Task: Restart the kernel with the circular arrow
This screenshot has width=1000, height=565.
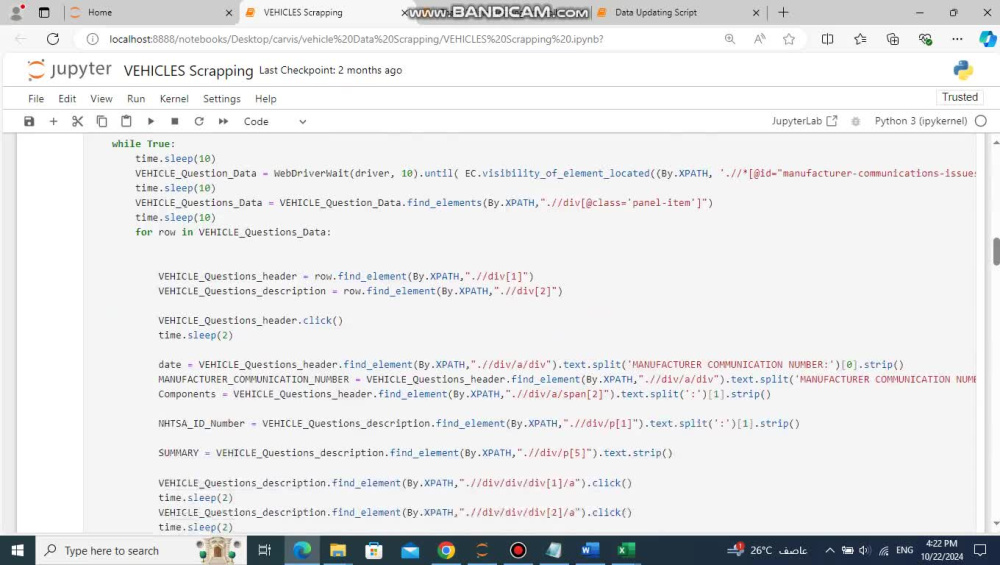Action: 199,121
